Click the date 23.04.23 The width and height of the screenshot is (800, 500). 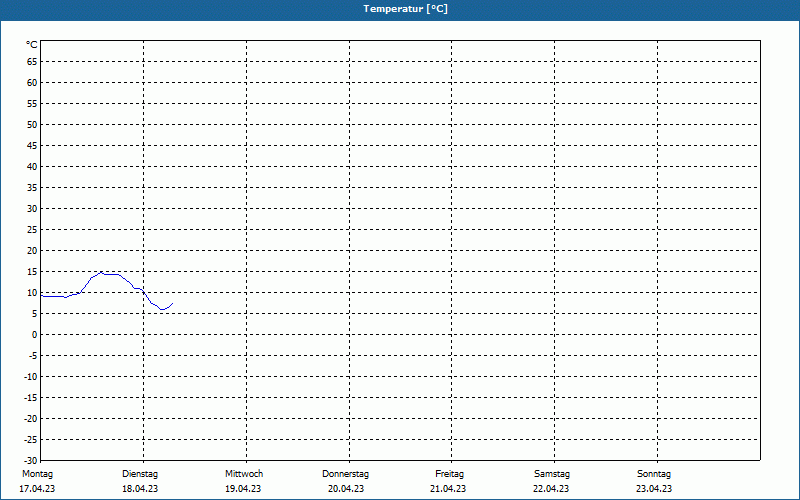(x=654, y=489)
